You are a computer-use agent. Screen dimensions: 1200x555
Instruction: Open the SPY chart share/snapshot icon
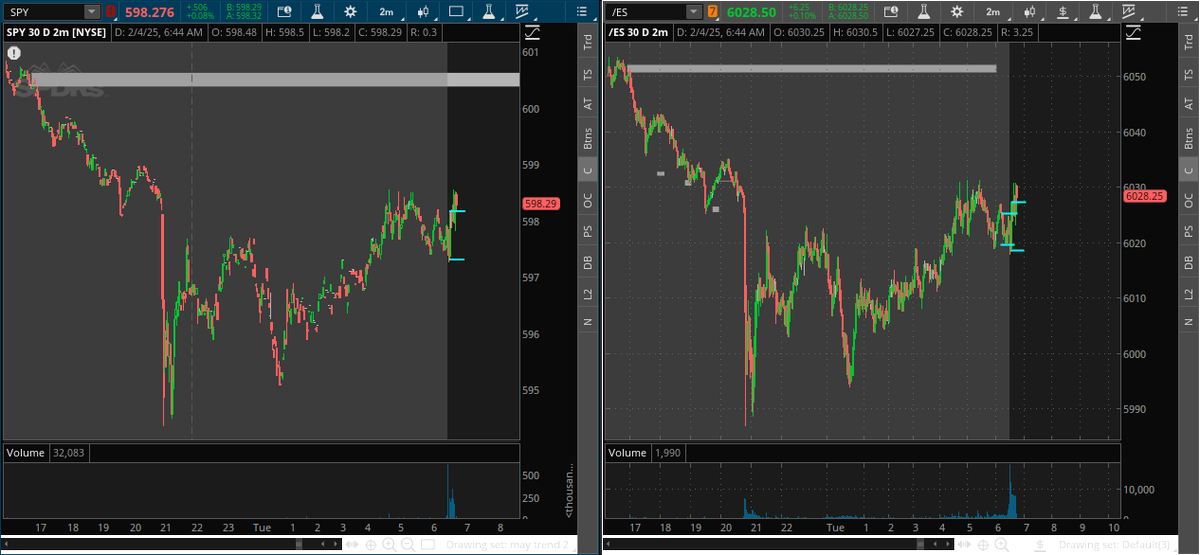(x=283, y=12)
